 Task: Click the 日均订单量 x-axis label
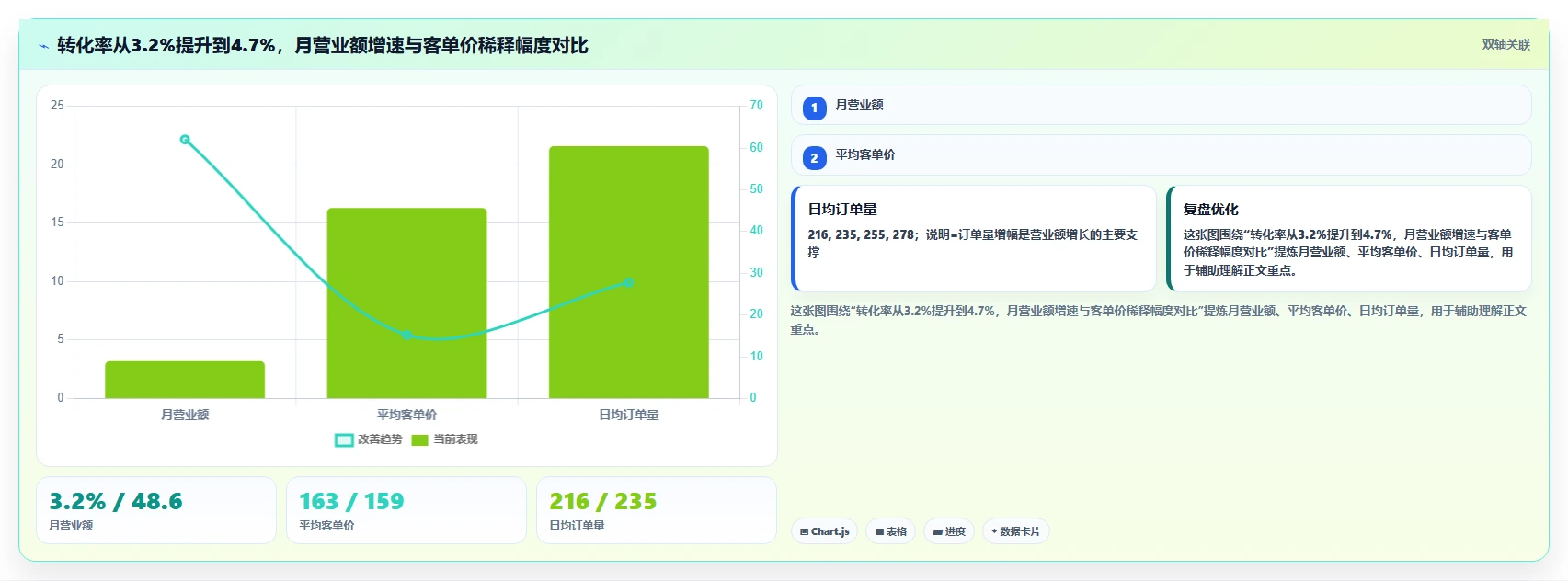tap(629, 415)
